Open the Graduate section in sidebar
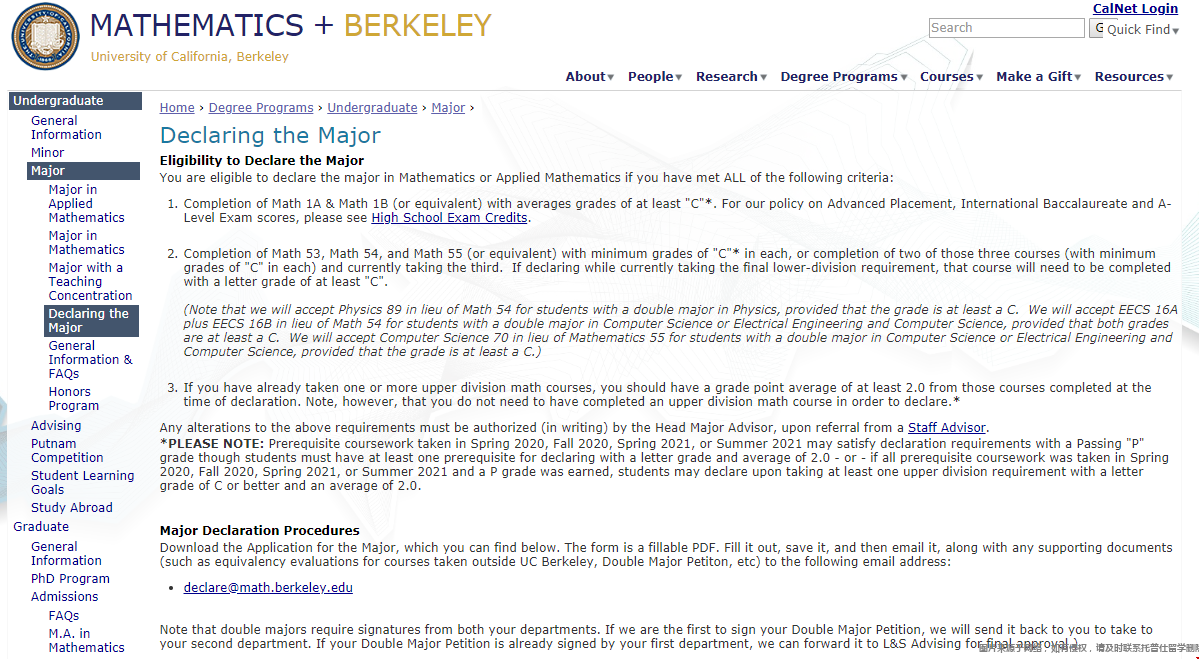 [41, 527]
